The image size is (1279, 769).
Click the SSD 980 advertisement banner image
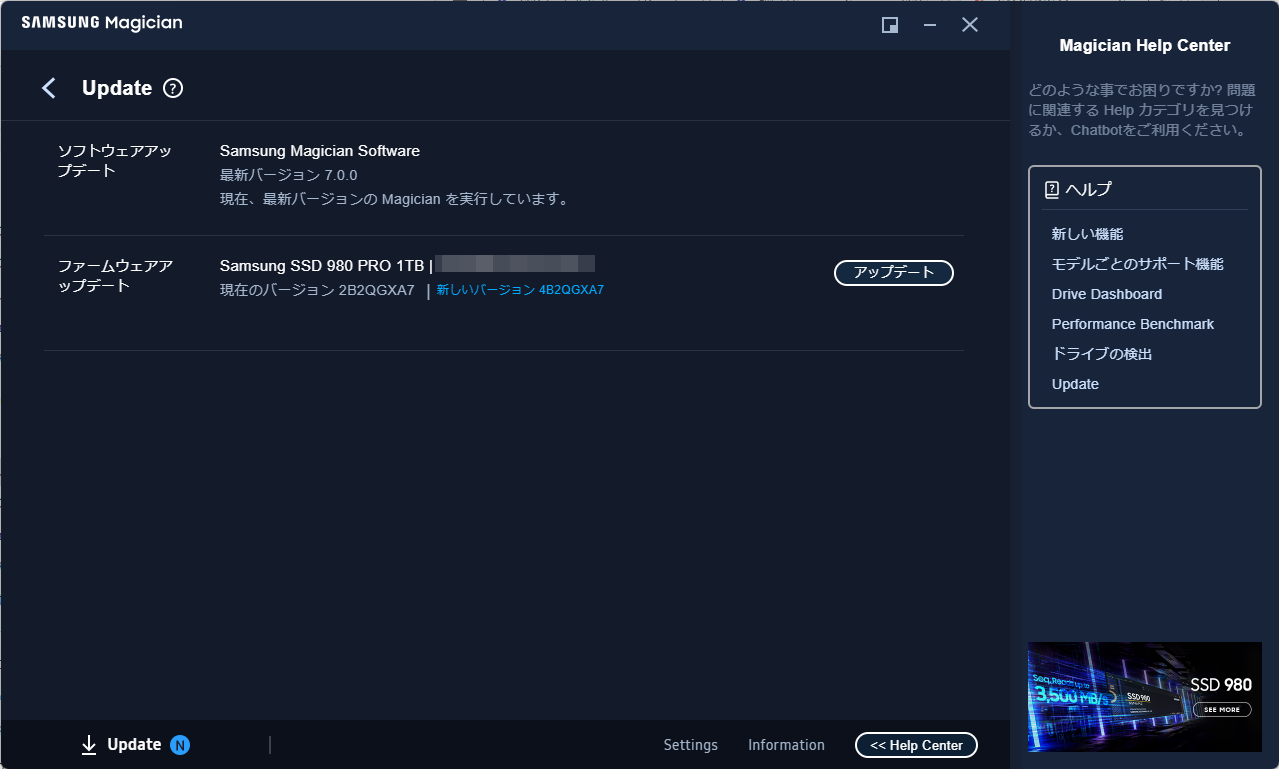[1145, 696]
